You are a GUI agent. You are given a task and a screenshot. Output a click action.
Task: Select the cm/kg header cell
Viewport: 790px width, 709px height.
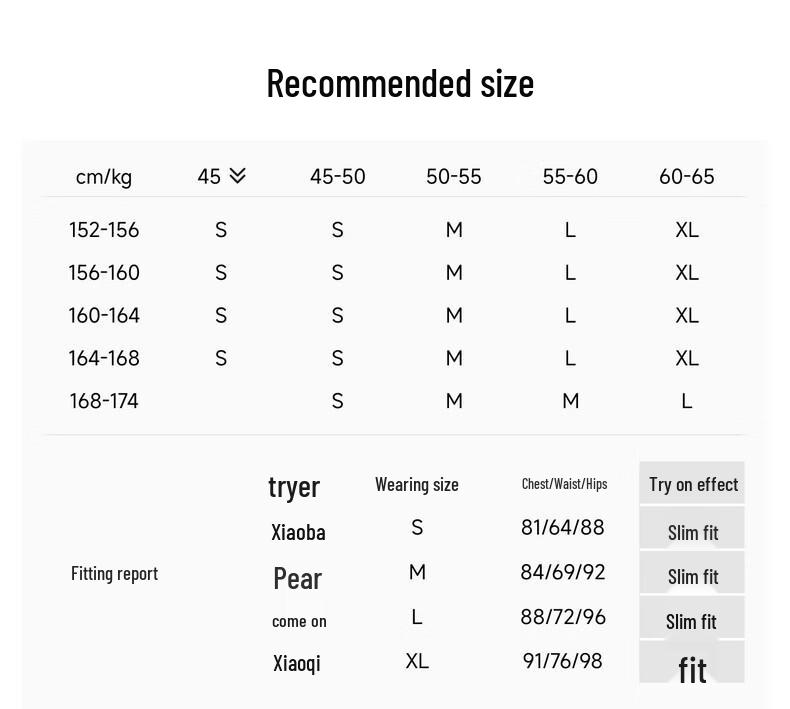click(x=104, y=177)
